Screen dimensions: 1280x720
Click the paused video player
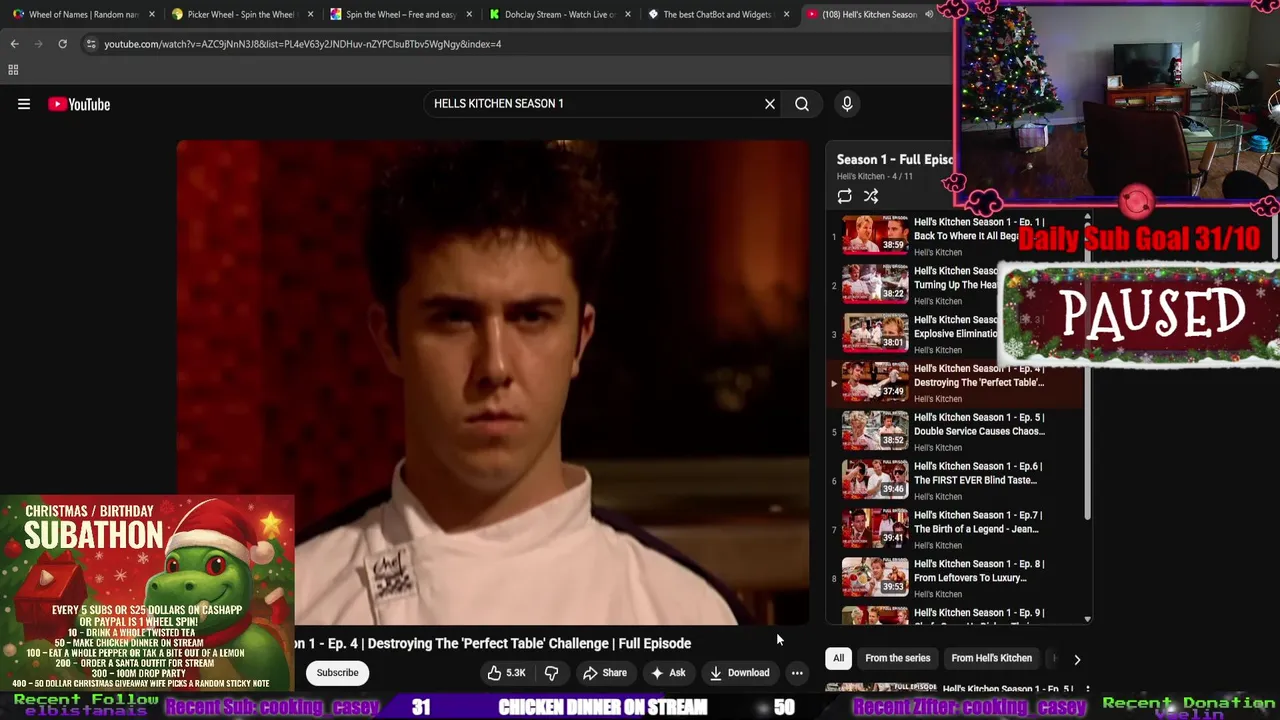(x=493, y=382)
